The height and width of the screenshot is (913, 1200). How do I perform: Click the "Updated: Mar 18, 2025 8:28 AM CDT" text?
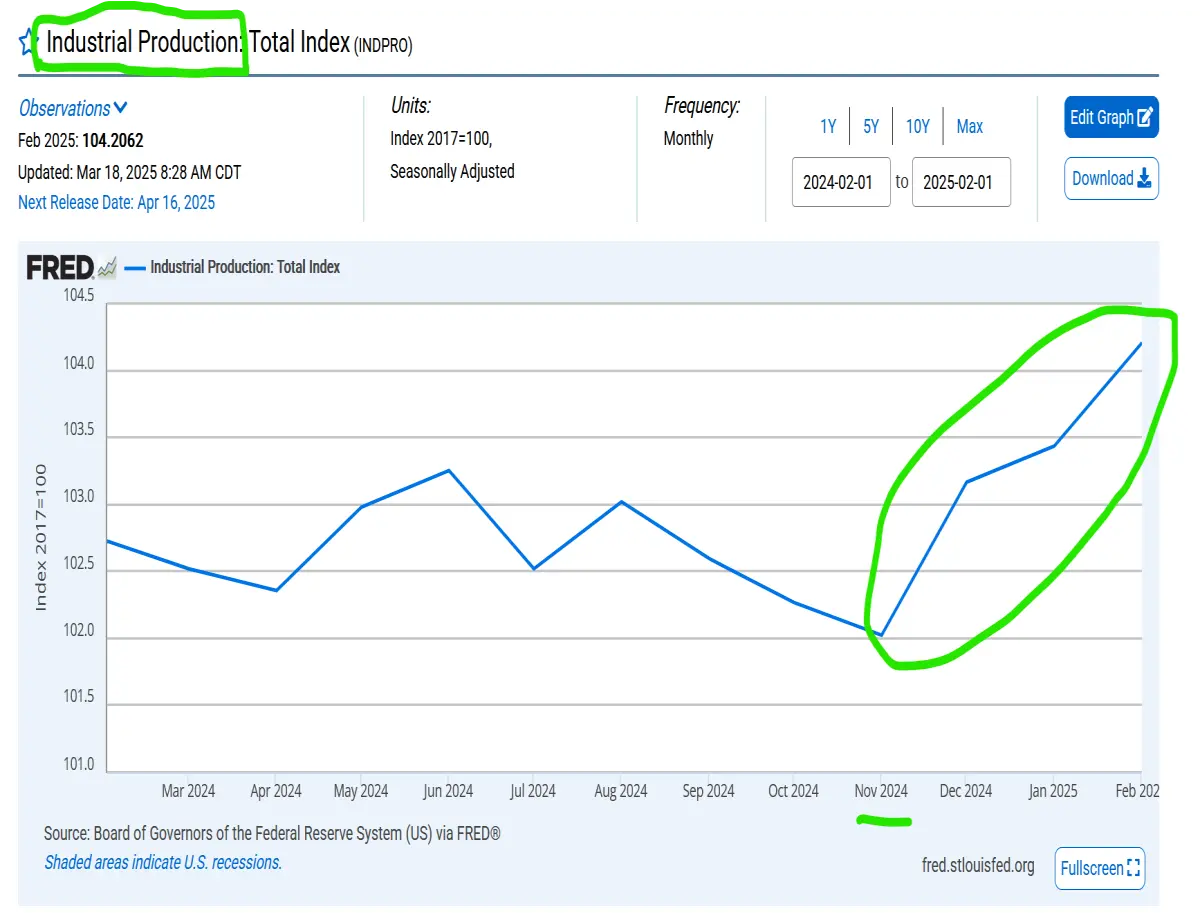pos(129,172)
